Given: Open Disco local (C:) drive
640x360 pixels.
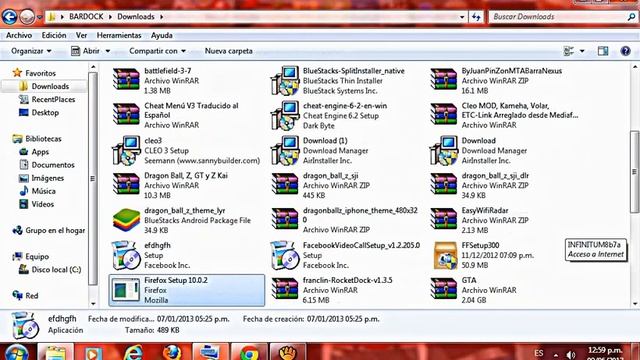Looking at the screenshot, I should click(x=56, y=269).
